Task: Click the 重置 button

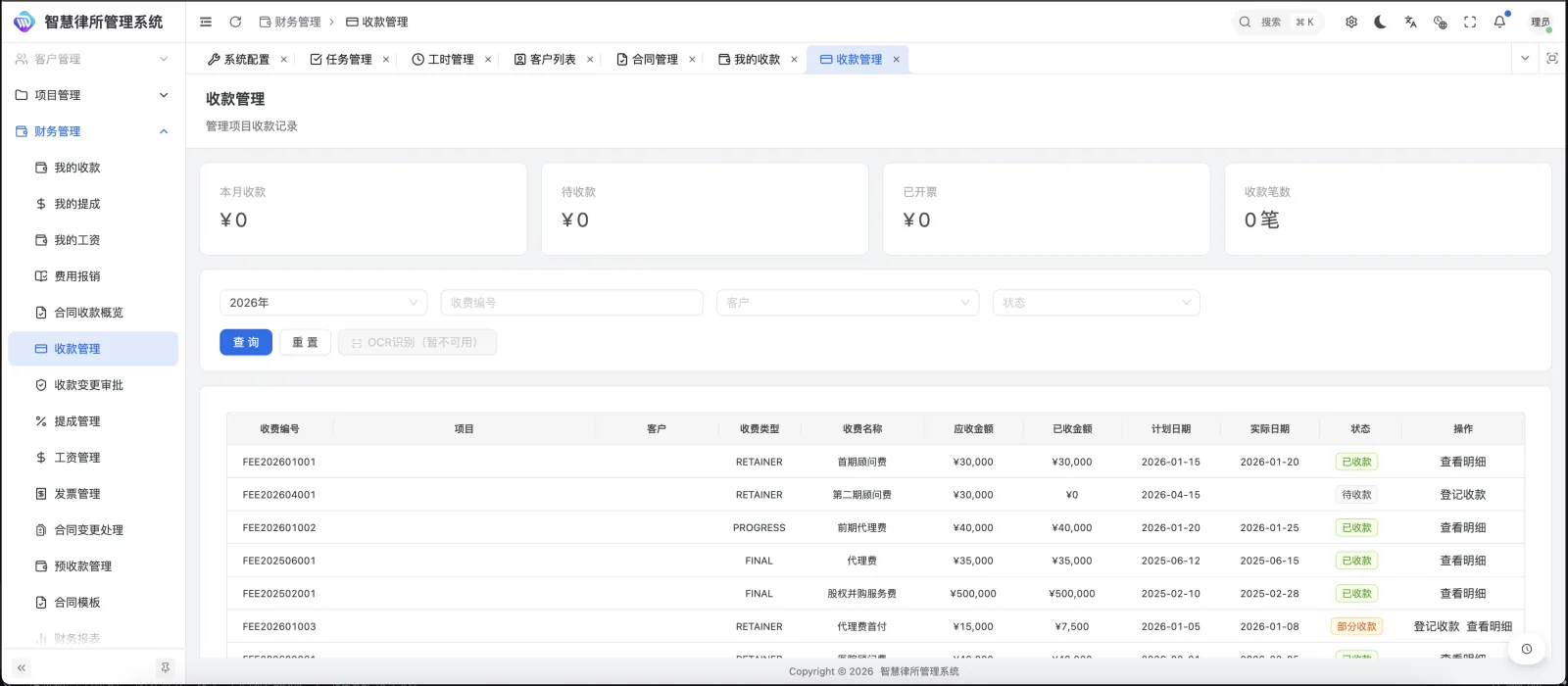Action: (305, 342)
